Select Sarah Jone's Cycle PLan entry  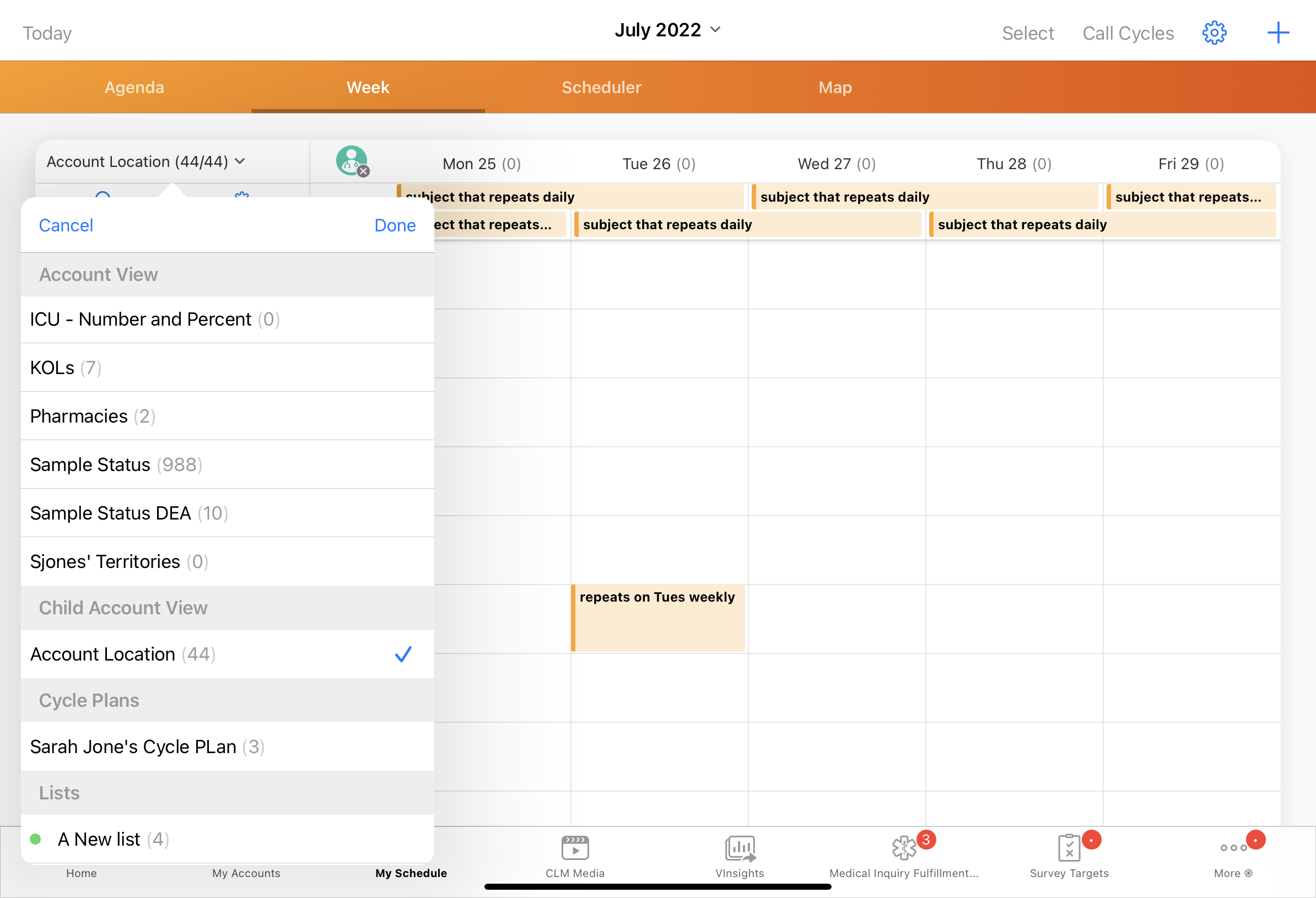227,747
